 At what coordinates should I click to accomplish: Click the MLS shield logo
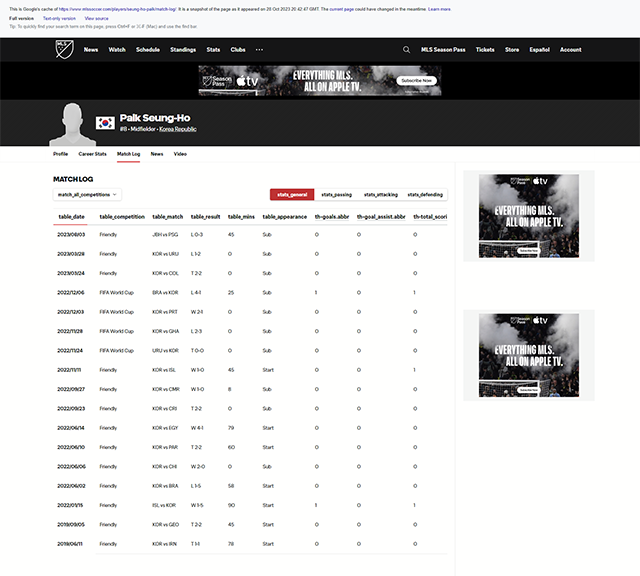tap(64, 49)
